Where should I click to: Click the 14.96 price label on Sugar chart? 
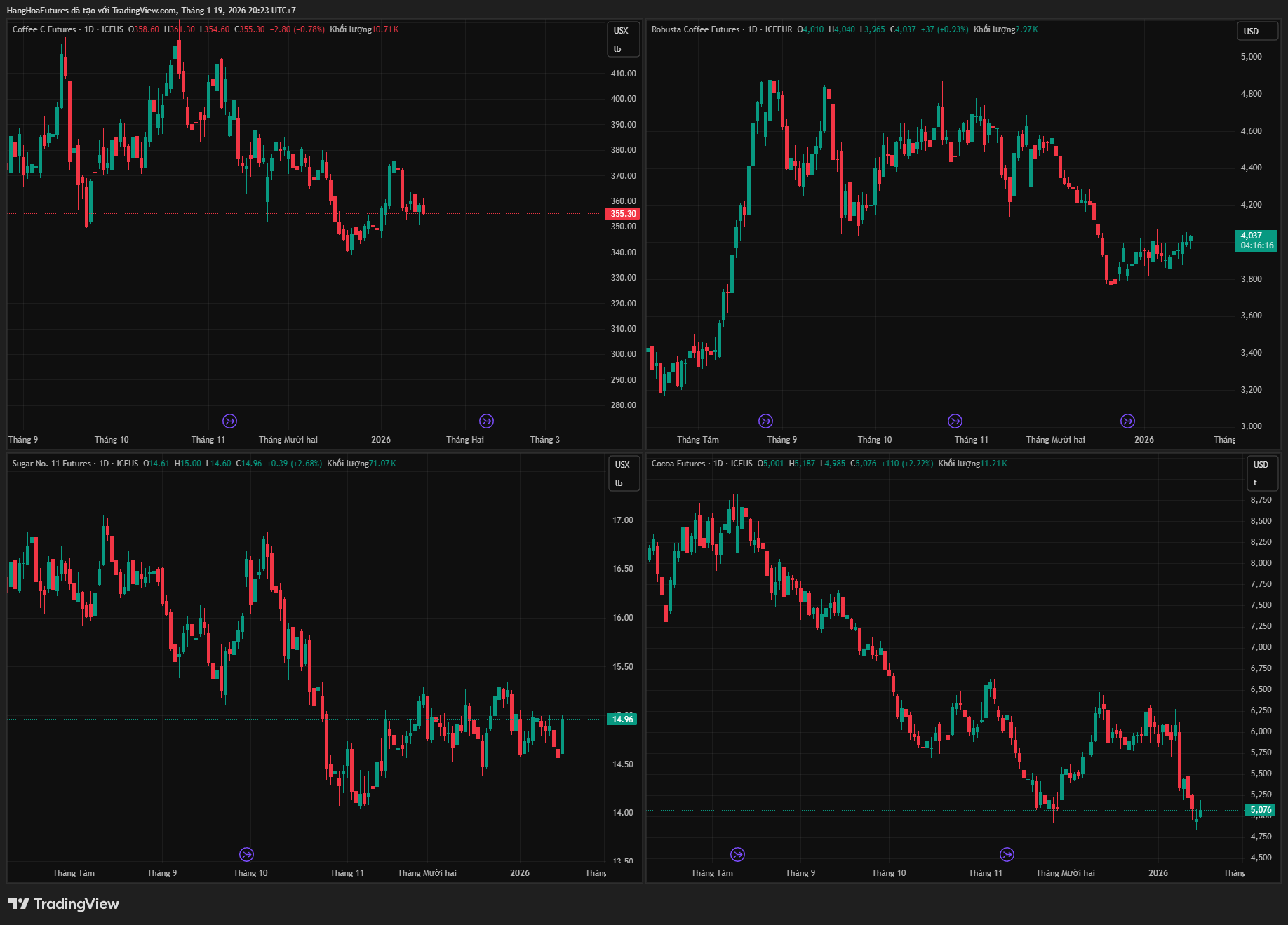[x=622, y=719]
